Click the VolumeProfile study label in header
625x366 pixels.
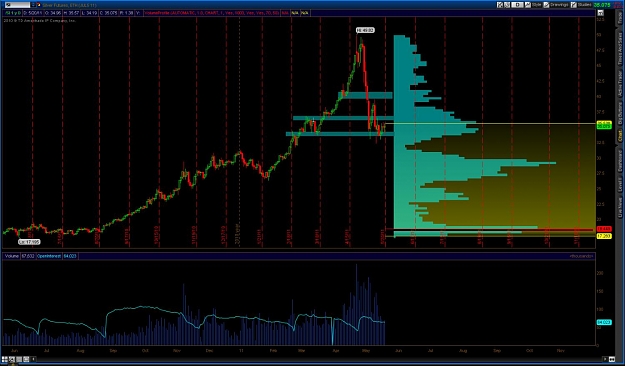212,13
